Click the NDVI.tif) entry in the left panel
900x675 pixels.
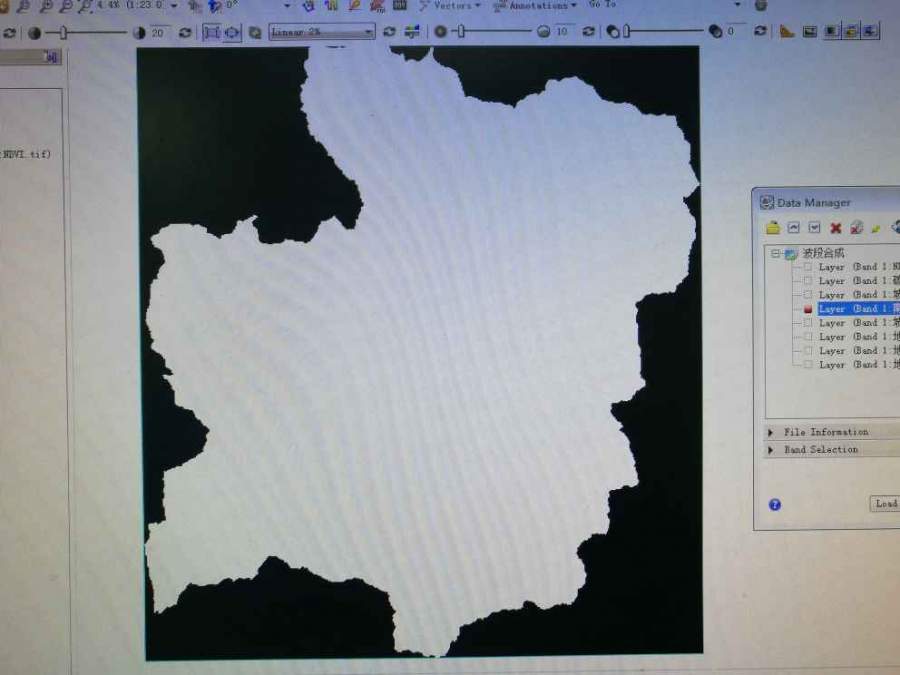pos(26,154)
